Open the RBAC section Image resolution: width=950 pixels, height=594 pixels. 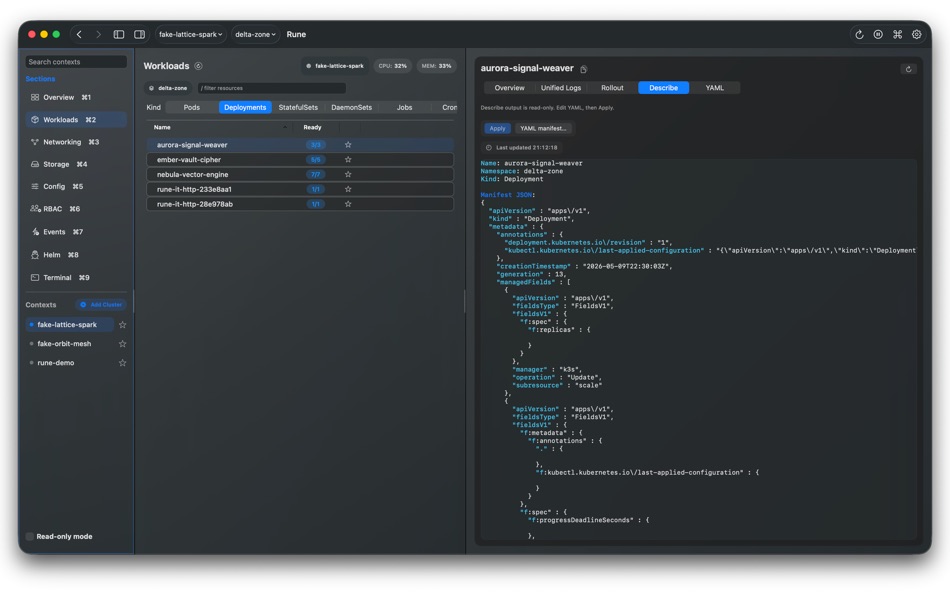(x=76, y=209)
